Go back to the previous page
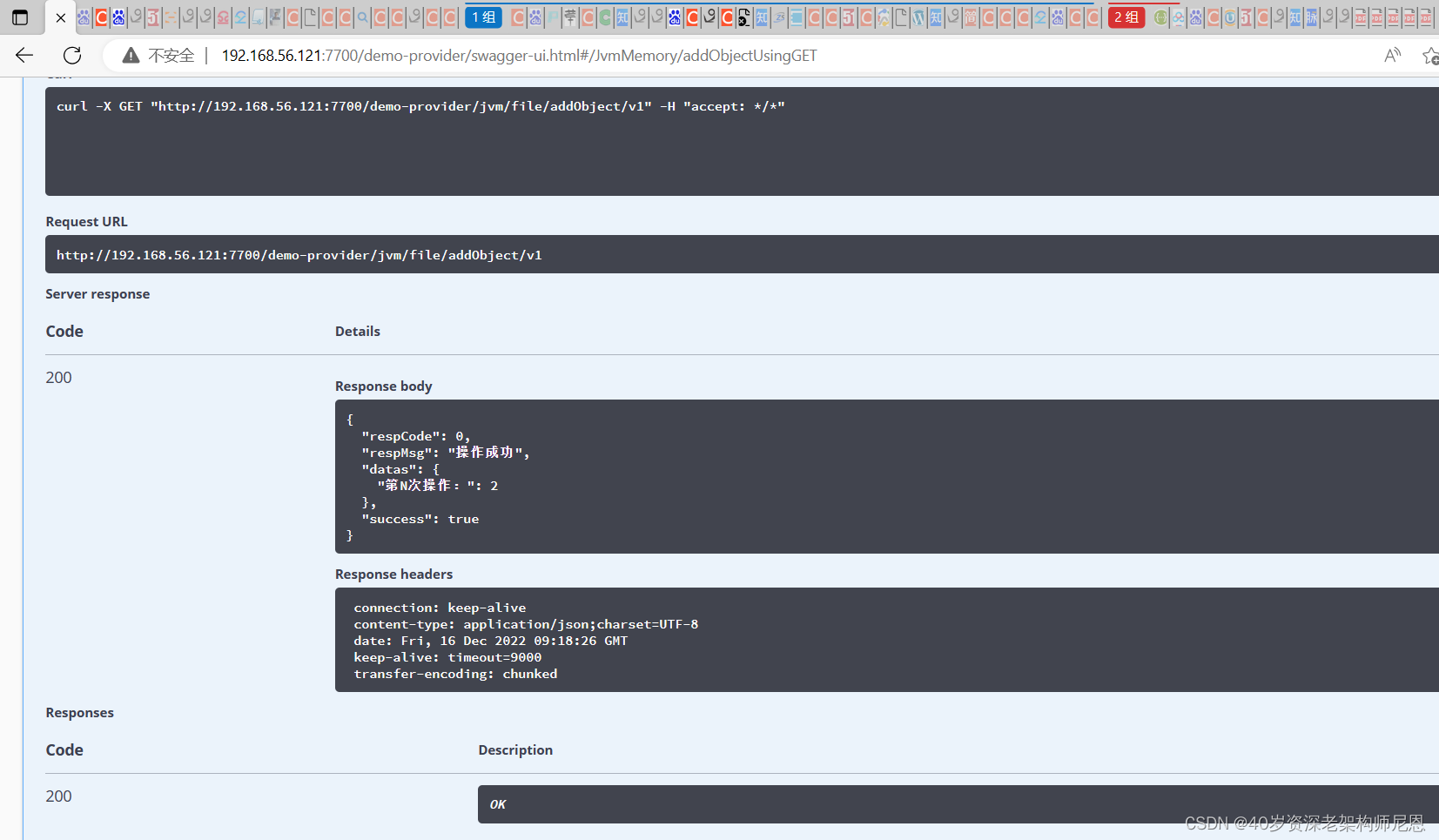Screen dimensions: 1439x840 (x=24, y=56)
